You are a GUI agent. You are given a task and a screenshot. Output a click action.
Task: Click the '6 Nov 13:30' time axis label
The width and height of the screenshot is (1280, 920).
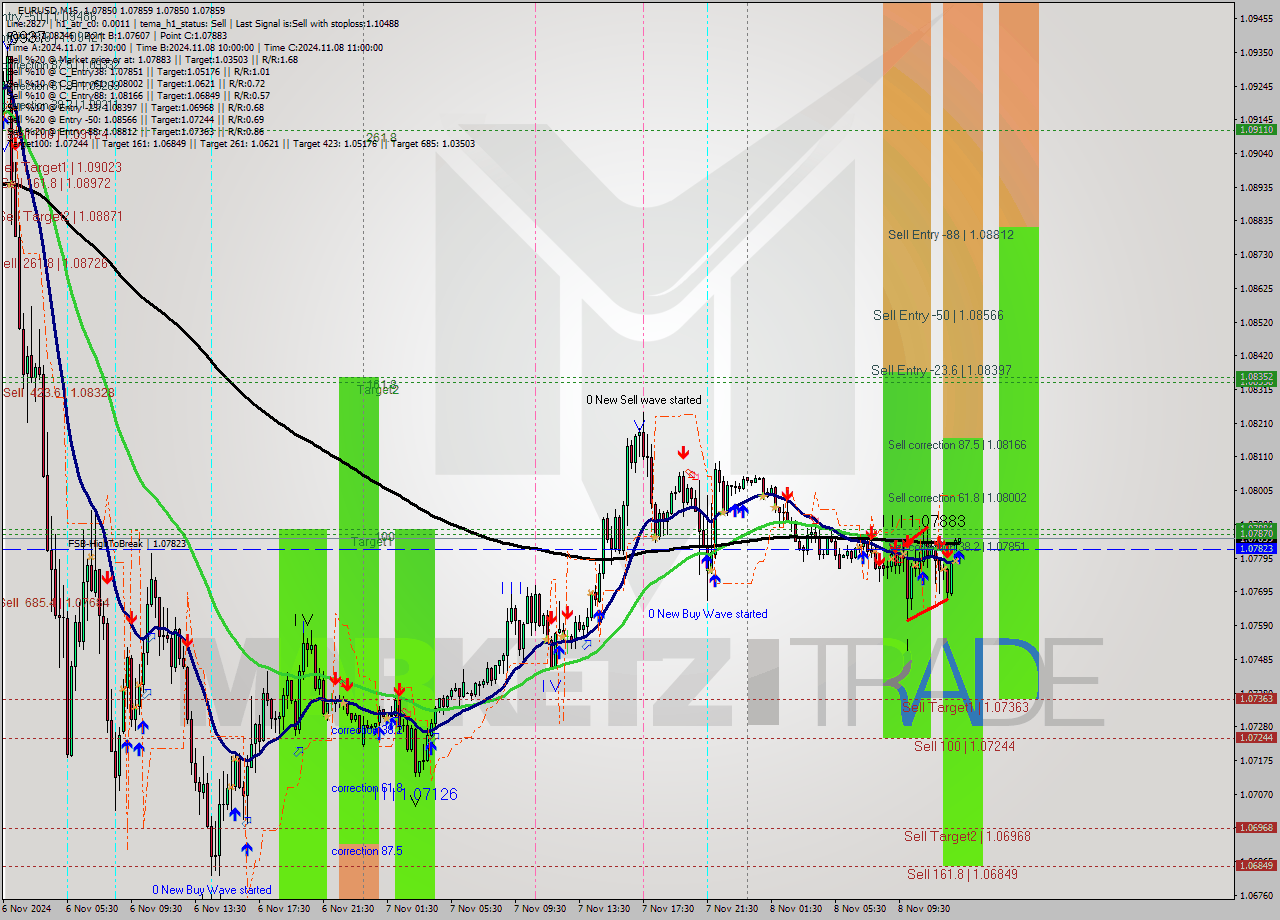tap(221, 909)
